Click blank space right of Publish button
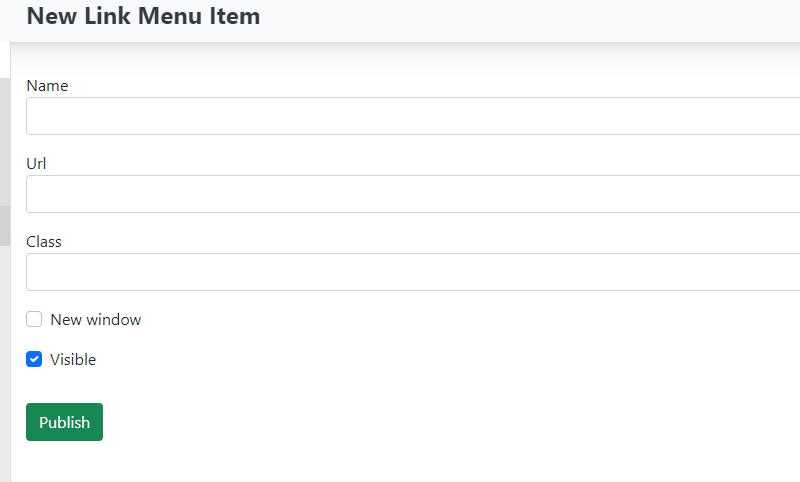The width and height of the screenshot is (800, 482). point(400,422)
